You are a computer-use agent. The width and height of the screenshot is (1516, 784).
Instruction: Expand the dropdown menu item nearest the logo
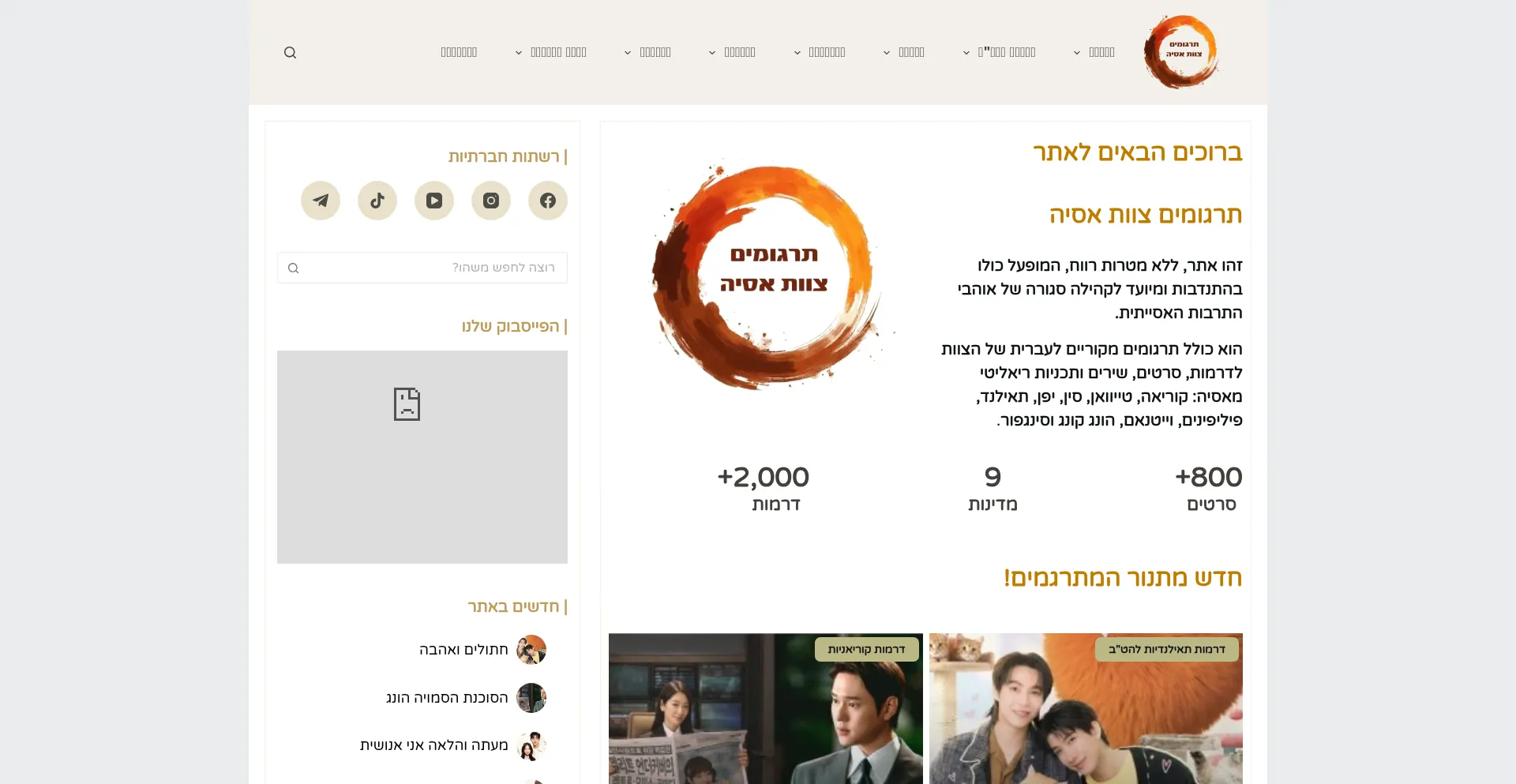pos(1094,52)
